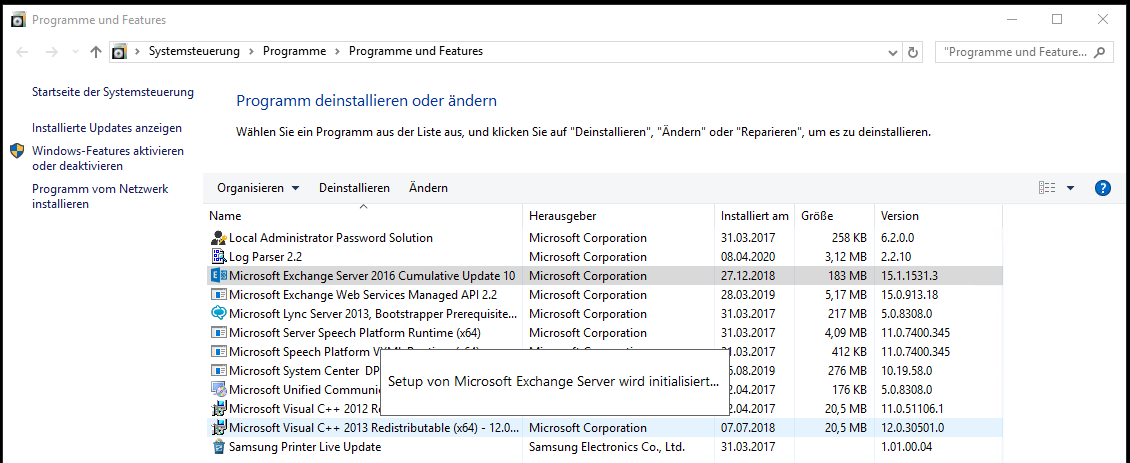Sort by the Herausgeber column header
The width and height of the screenshot is (1130, 463).
[619, 216]
